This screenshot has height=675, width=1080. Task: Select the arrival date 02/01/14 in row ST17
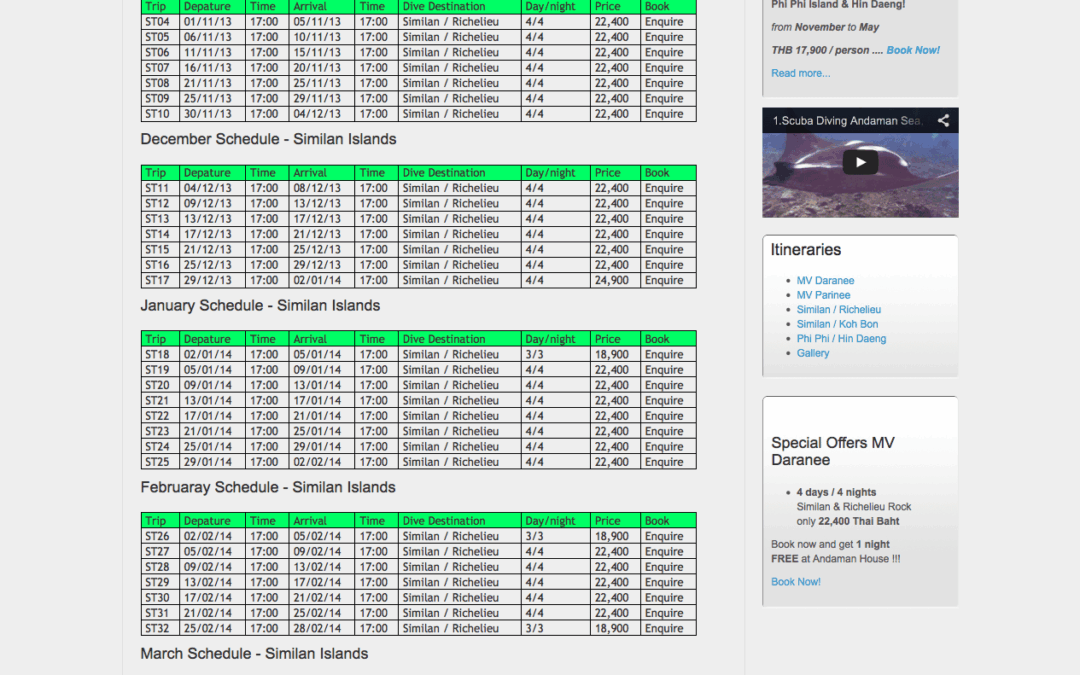pos(317,280)
